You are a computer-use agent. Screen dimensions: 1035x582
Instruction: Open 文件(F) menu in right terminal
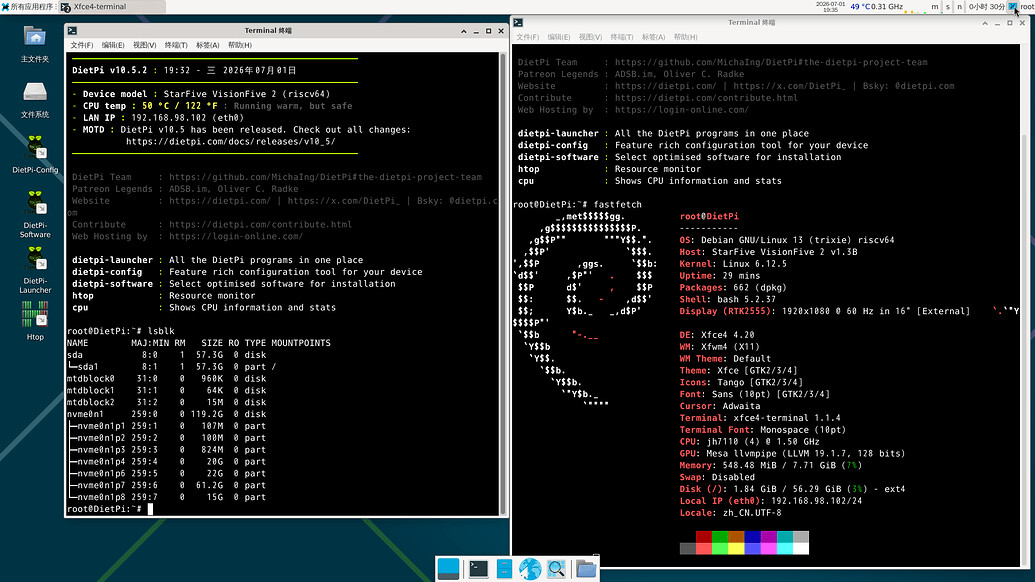coord(527,37)
